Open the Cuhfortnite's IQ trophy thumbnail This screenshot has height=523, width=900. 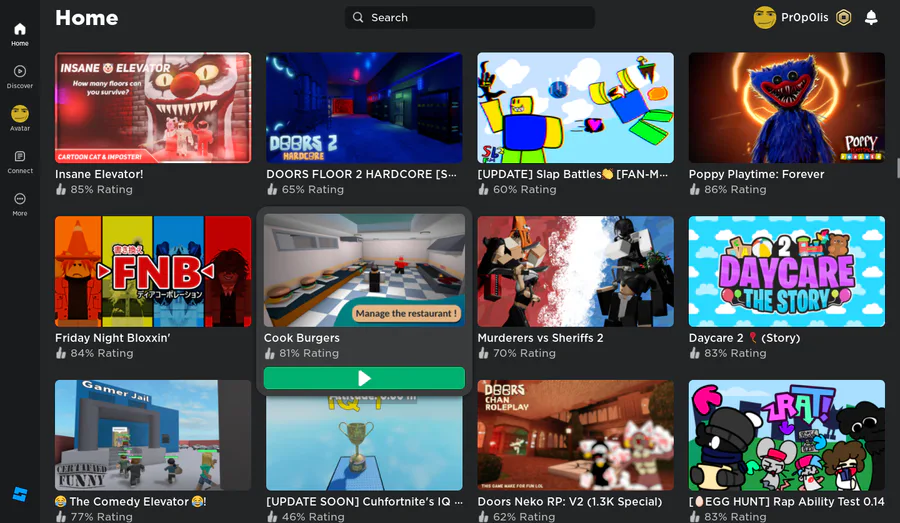[364, 442]
